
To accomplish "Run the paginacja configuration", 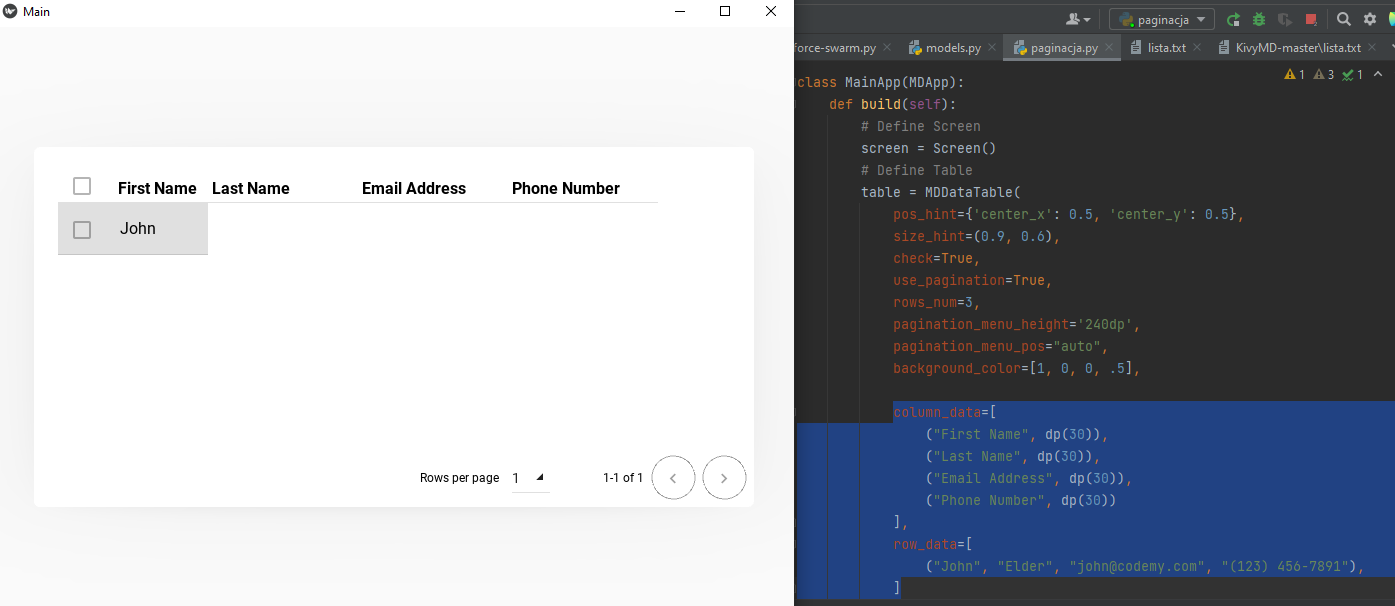I will tap(1232, 18).
